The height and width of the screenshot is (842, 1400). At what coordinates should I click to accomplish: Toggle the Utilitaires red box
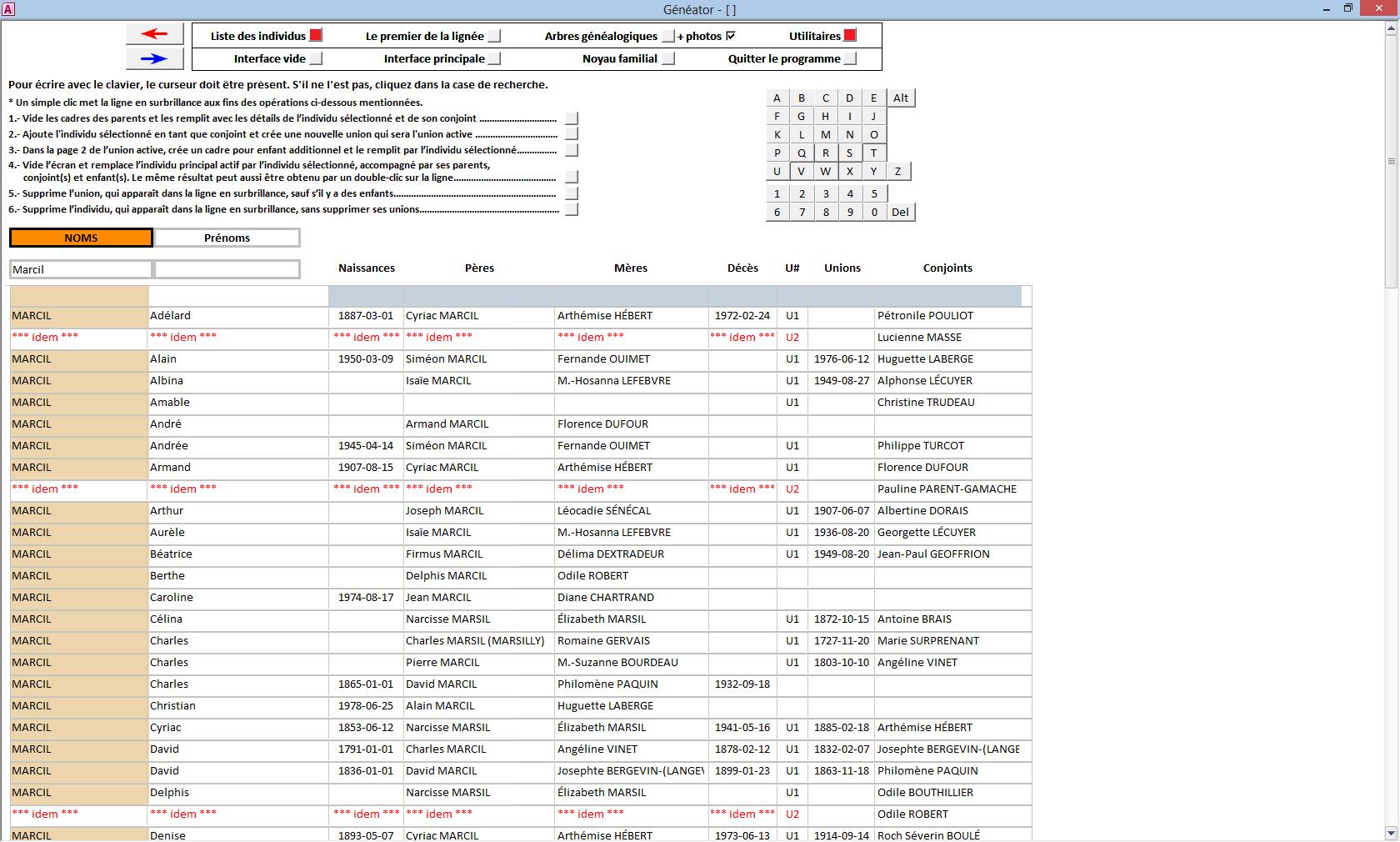pos(850,36)
